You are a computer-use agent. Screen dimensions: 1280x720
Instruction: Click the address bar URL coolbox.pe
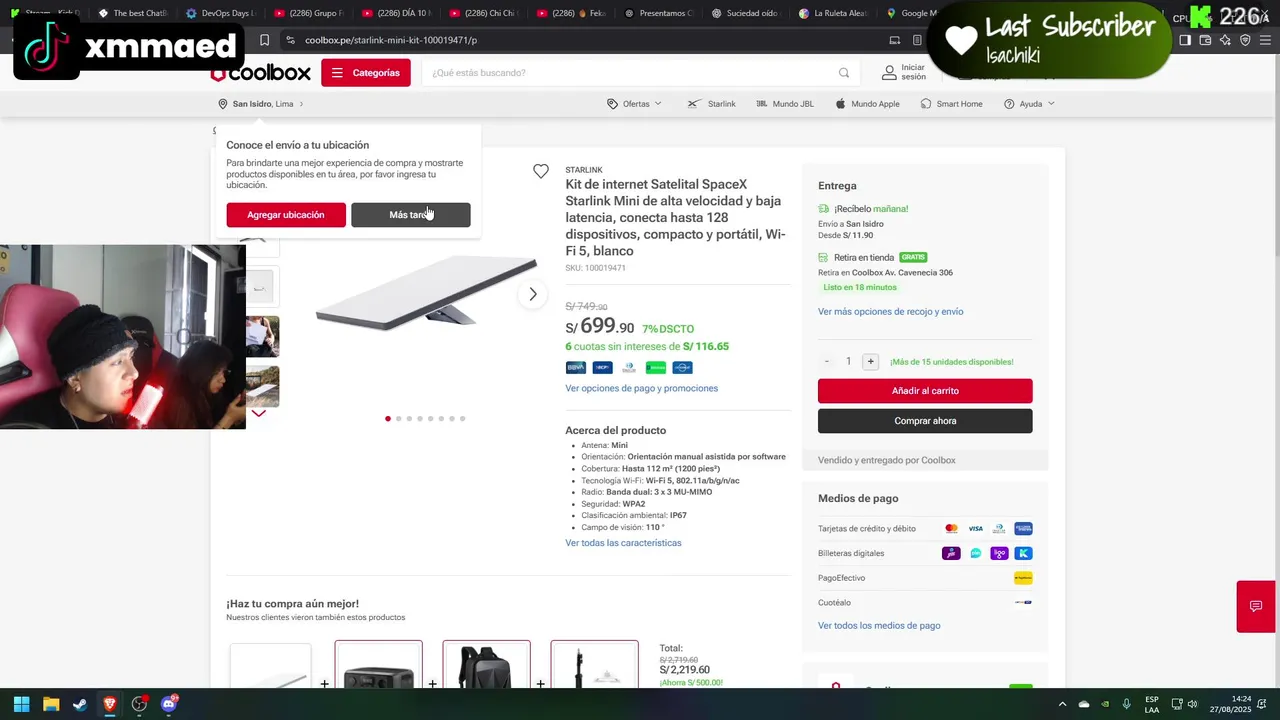coord(391,40)
